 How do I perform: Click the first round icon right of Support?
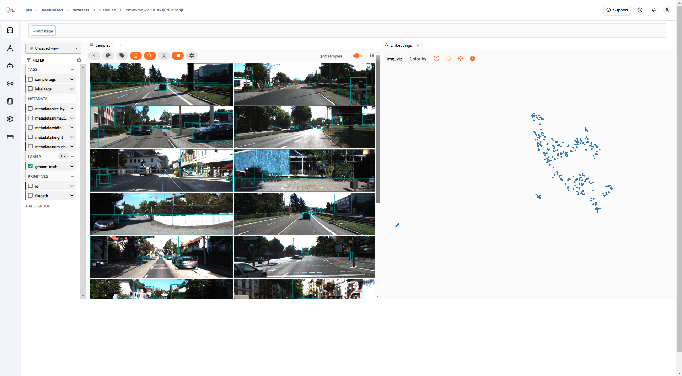click(x=640, y=10)
